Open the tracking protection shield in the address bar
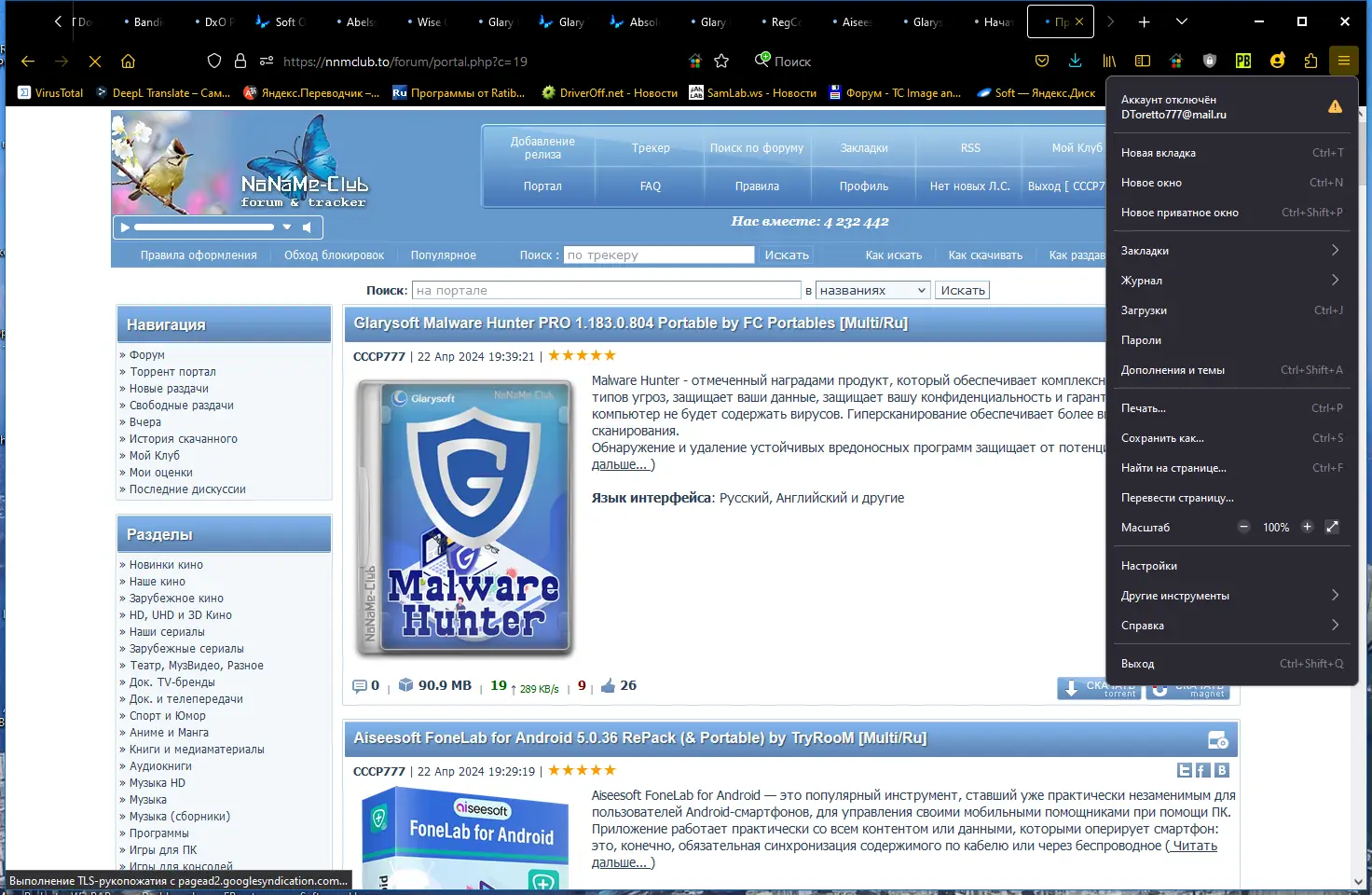This screenshot has height=895, width=1372. pos(214,62)
